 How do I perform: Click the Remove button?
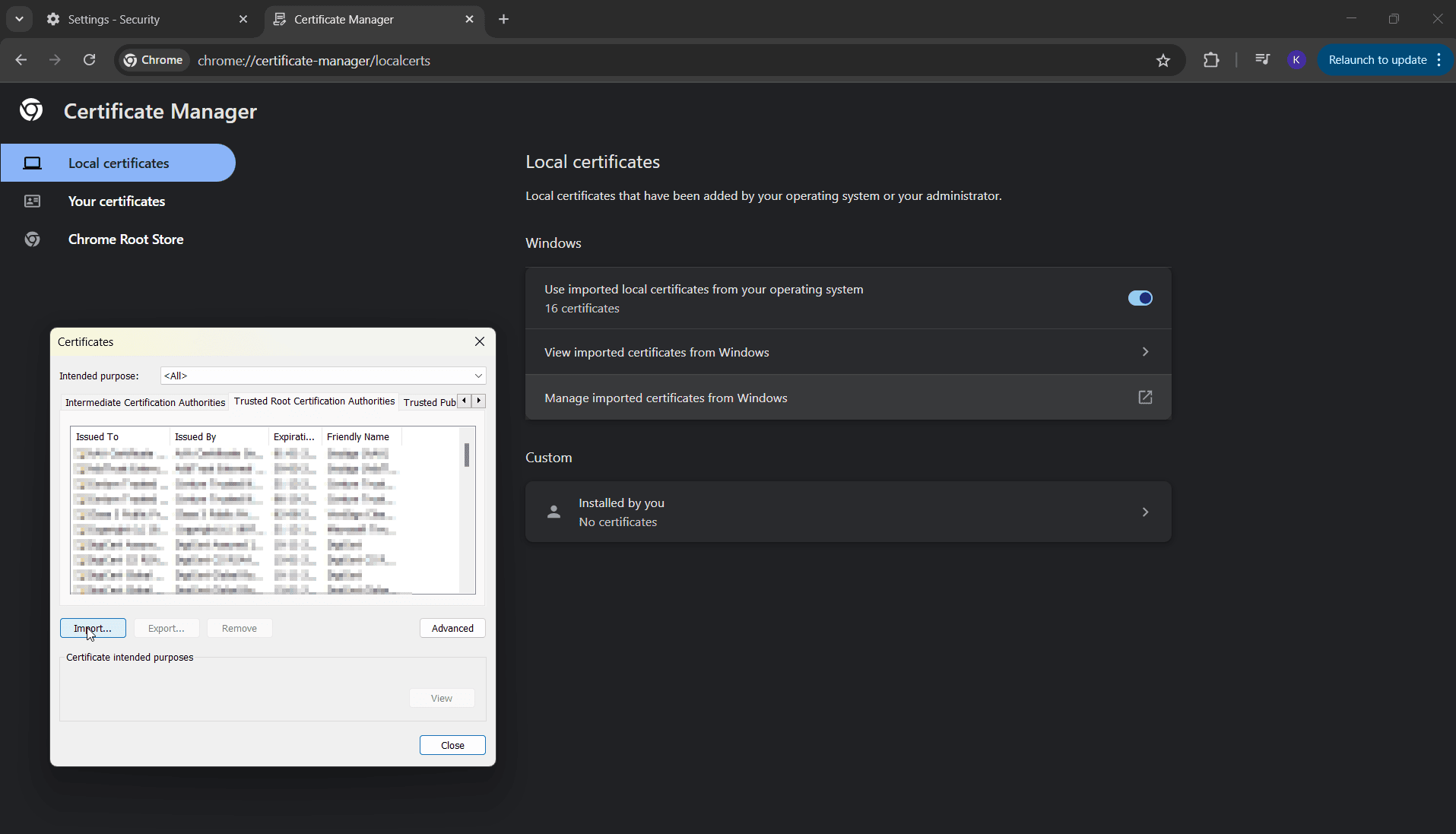239,628
